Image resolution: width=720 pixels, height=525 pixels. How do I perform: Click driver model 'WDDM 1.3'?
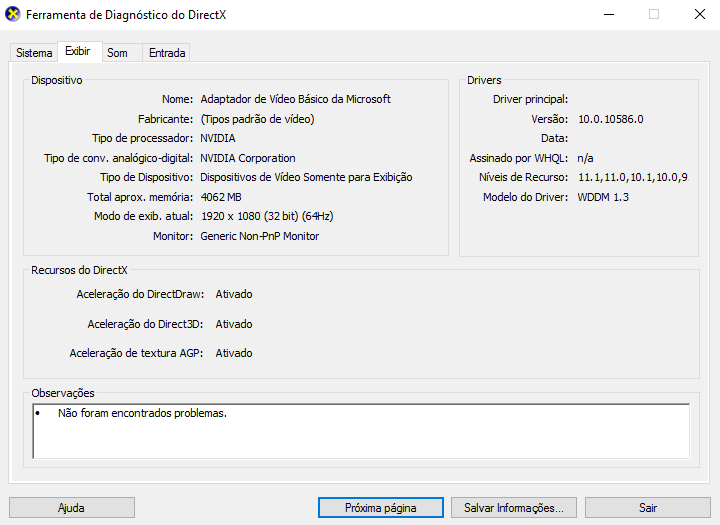[603, 197]
